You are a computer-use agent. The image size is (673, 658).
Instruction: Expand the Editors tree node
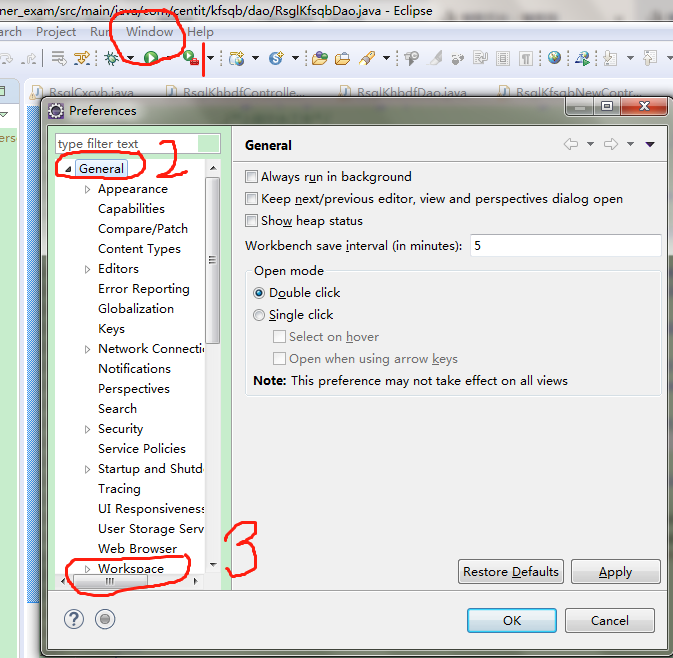88,269
